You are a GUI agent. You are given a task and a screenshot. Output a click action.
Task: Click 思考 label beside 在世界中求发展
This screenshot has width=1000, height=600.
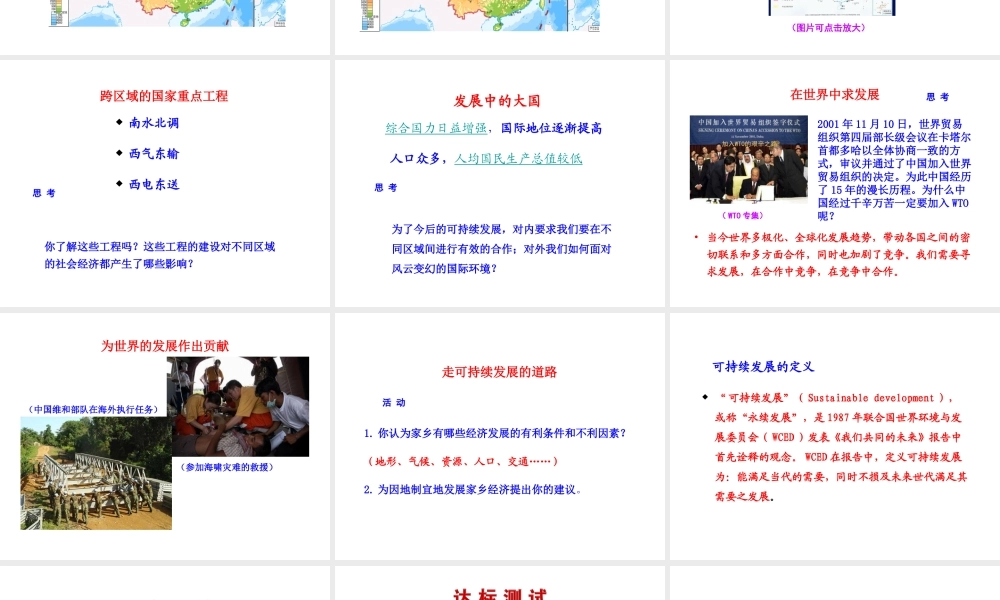pos(938,97)
